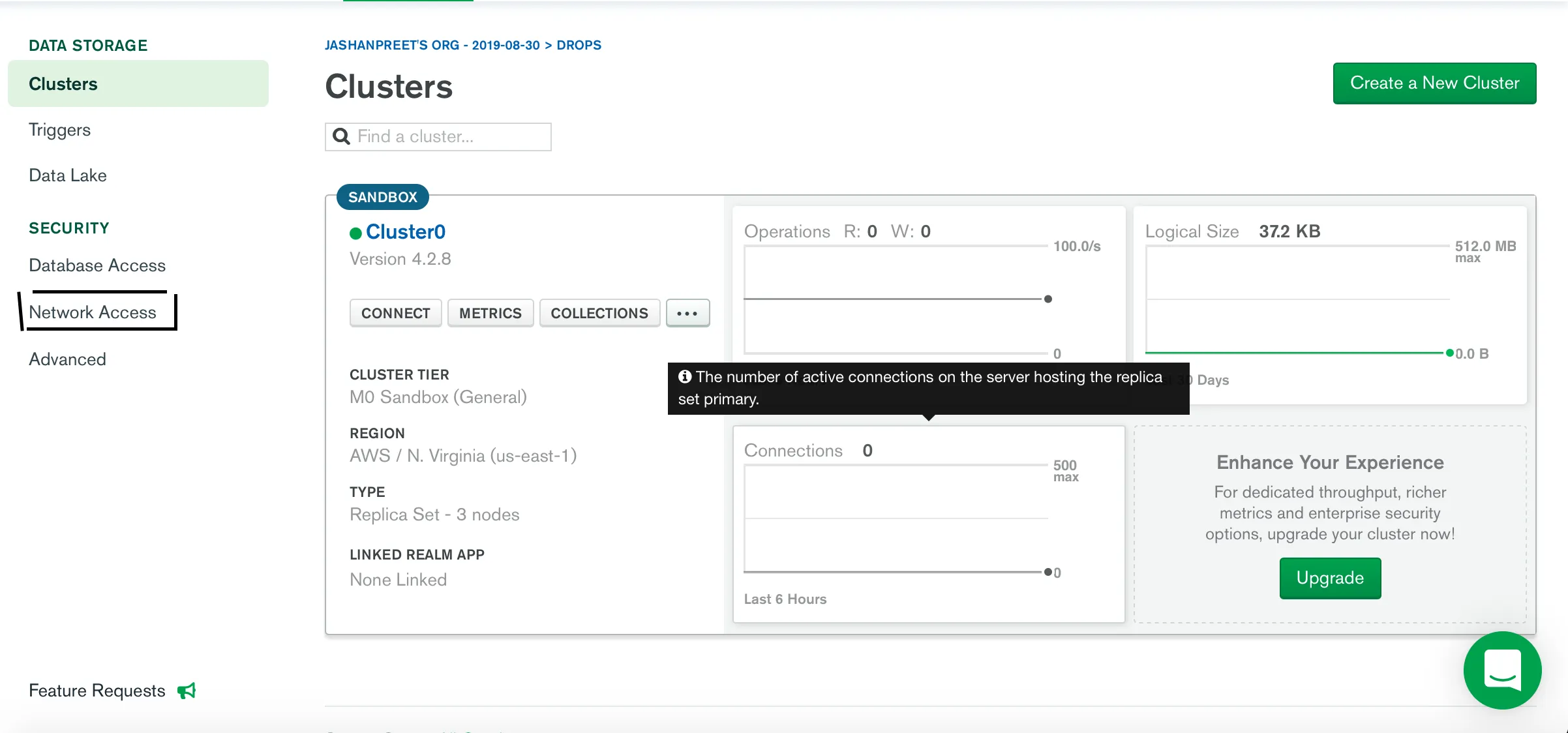Open the cluster ellipsis options menu
The height and width of the screenshot is (733, 1568).
pos(687,313)
